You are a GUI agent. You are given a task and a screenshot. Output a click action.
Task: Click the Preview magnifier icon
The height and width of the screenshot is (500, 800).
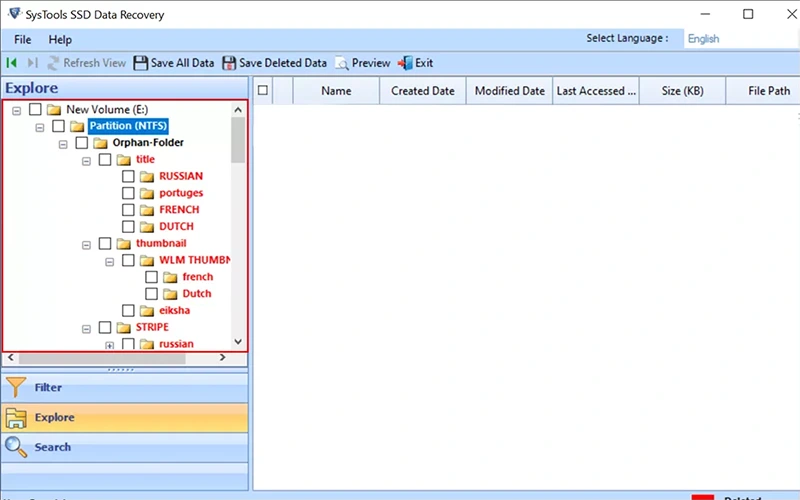[x=342, y=63]
